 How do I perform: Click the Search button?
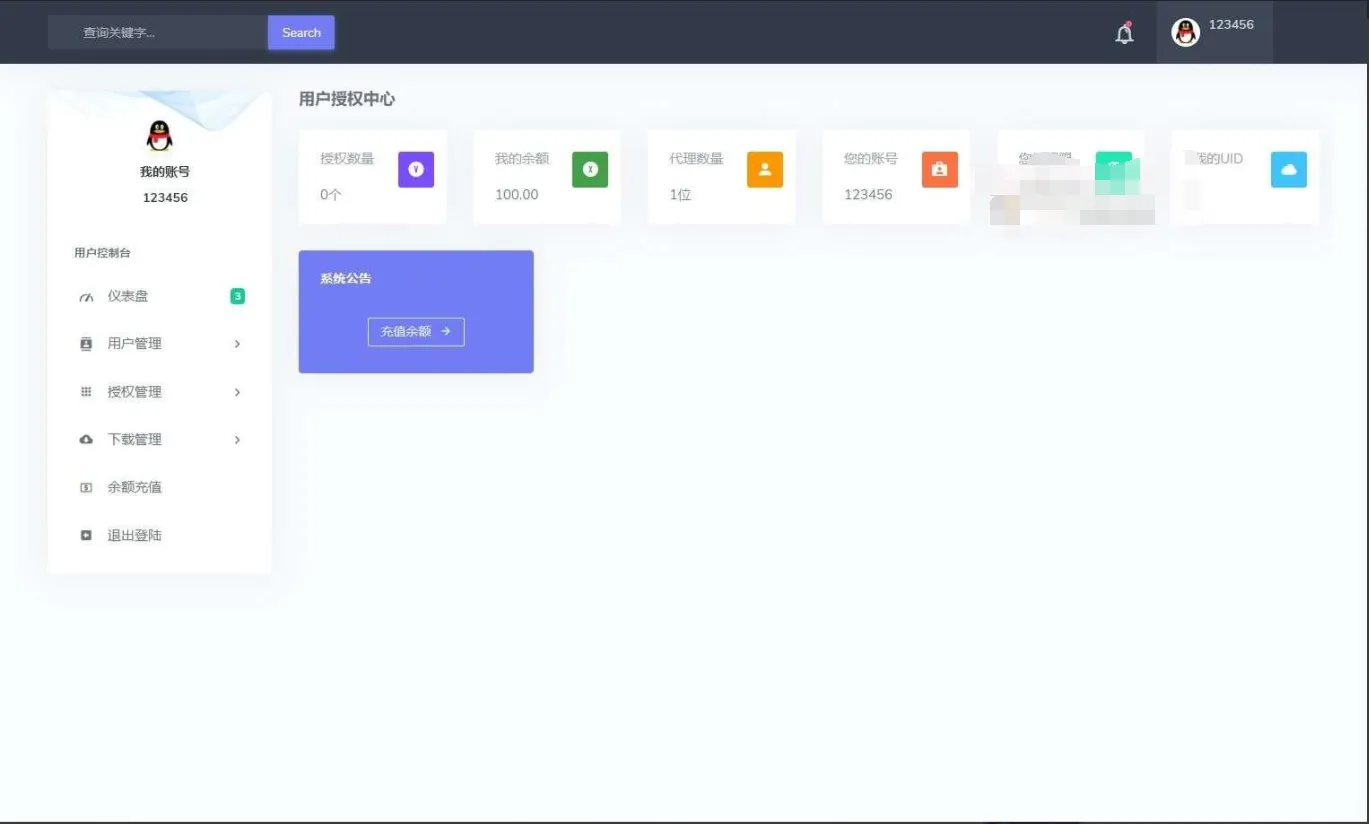pos(301,33)
